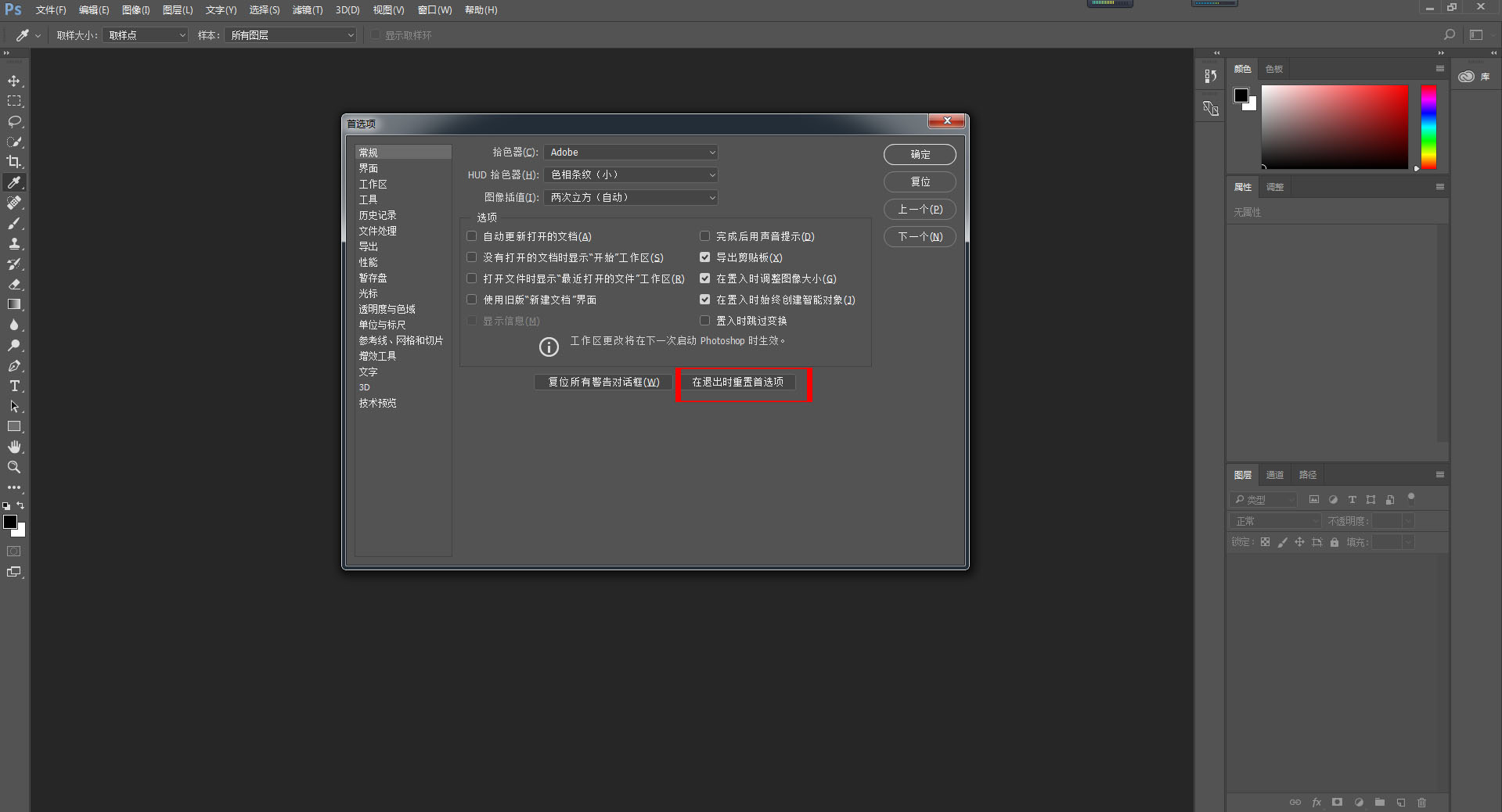Select the Hand tool
The image size is (1502, 812).
pyautogui.click(x=14, y=447)
